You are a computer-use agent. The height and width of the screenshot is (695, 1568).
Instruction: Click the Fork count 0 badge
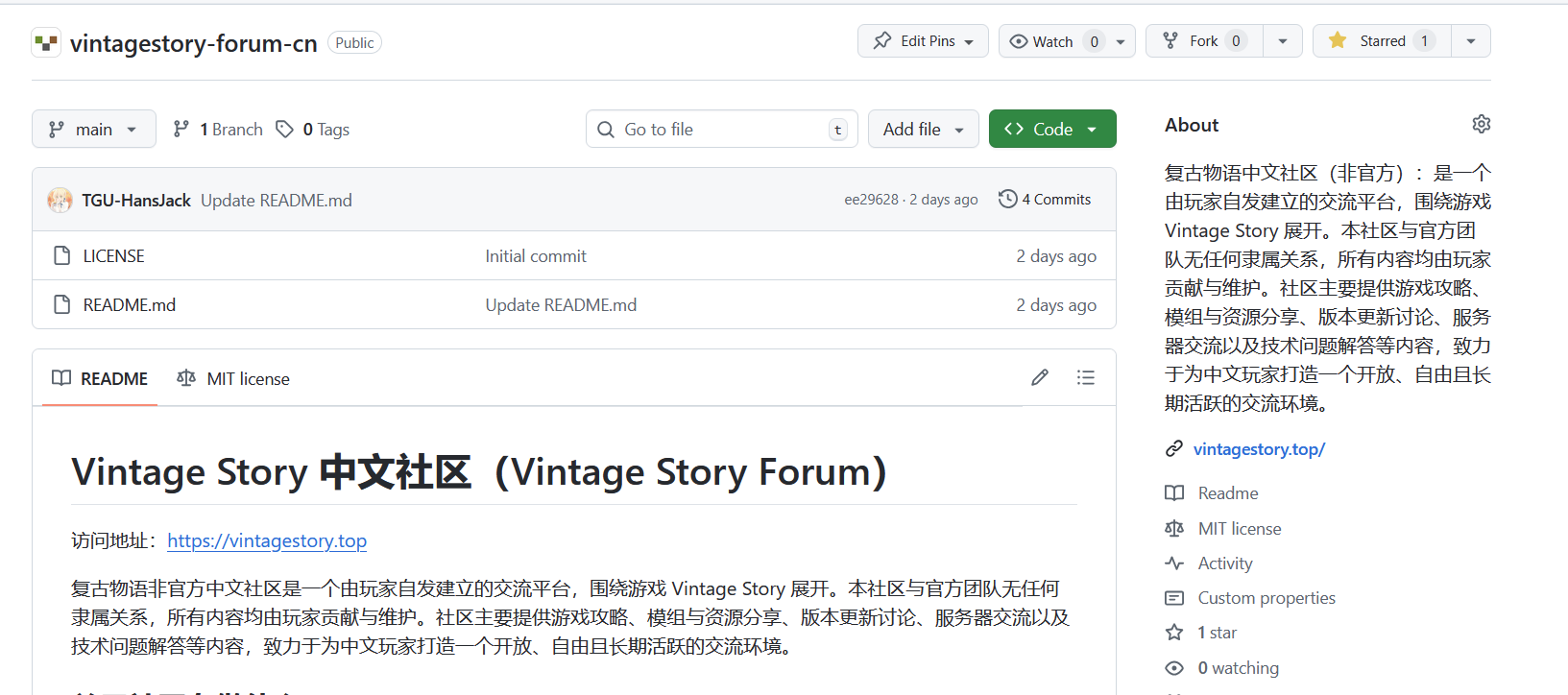[x=1236, y=41]
